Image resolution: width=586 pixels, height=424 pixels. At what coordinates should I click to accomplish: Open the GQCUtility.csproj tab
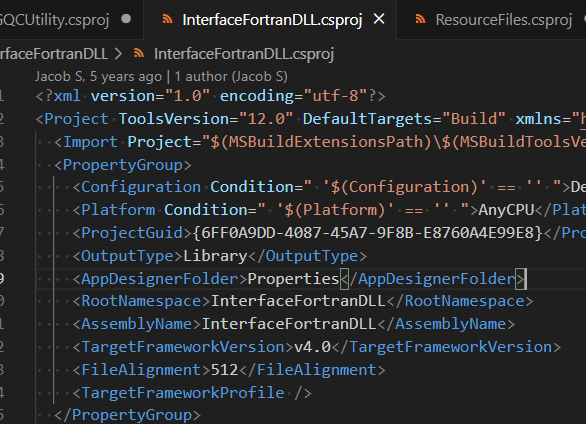coord(54,20)
